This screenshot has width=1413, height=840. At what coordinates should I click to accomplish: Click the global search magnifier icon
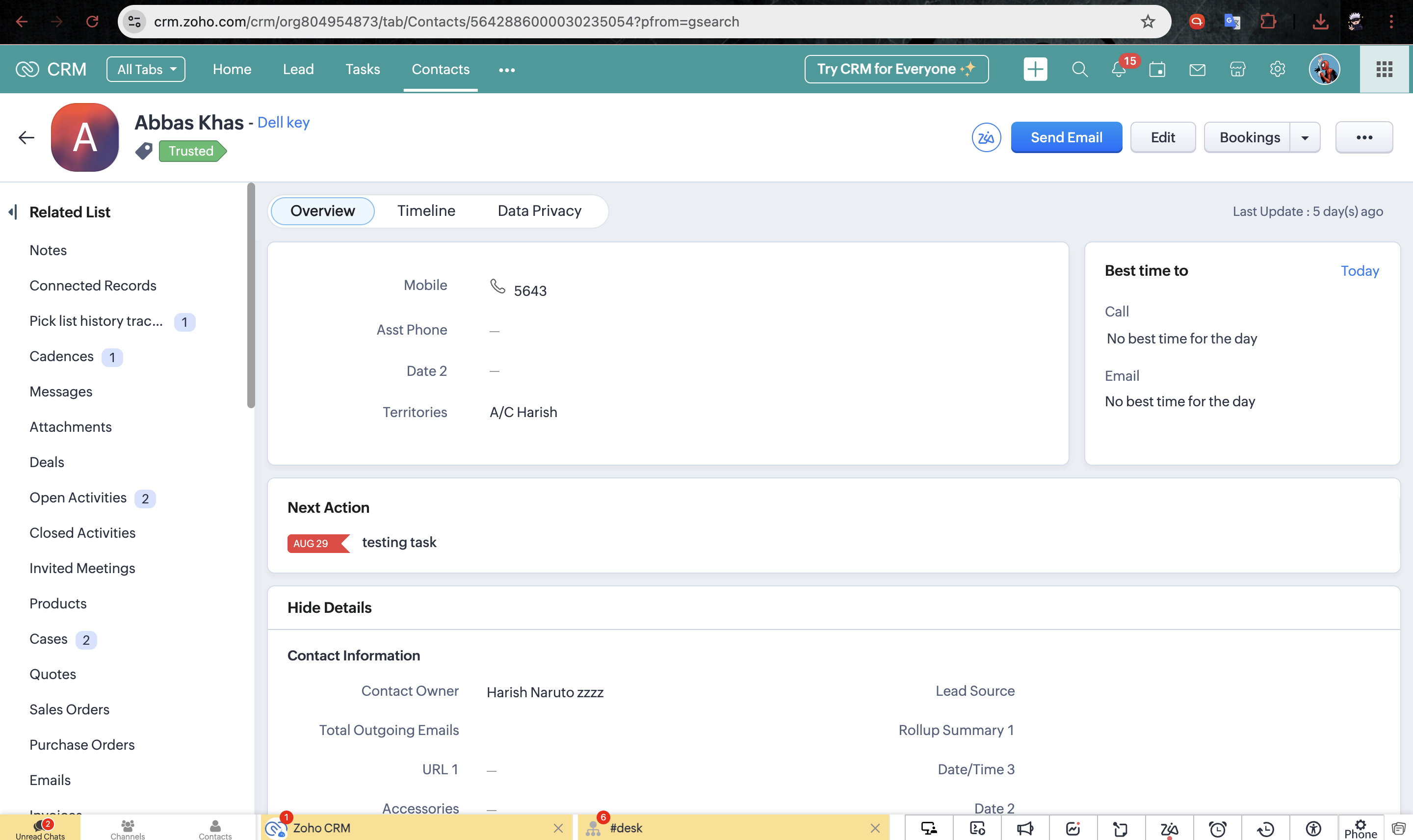point(1079,70)
